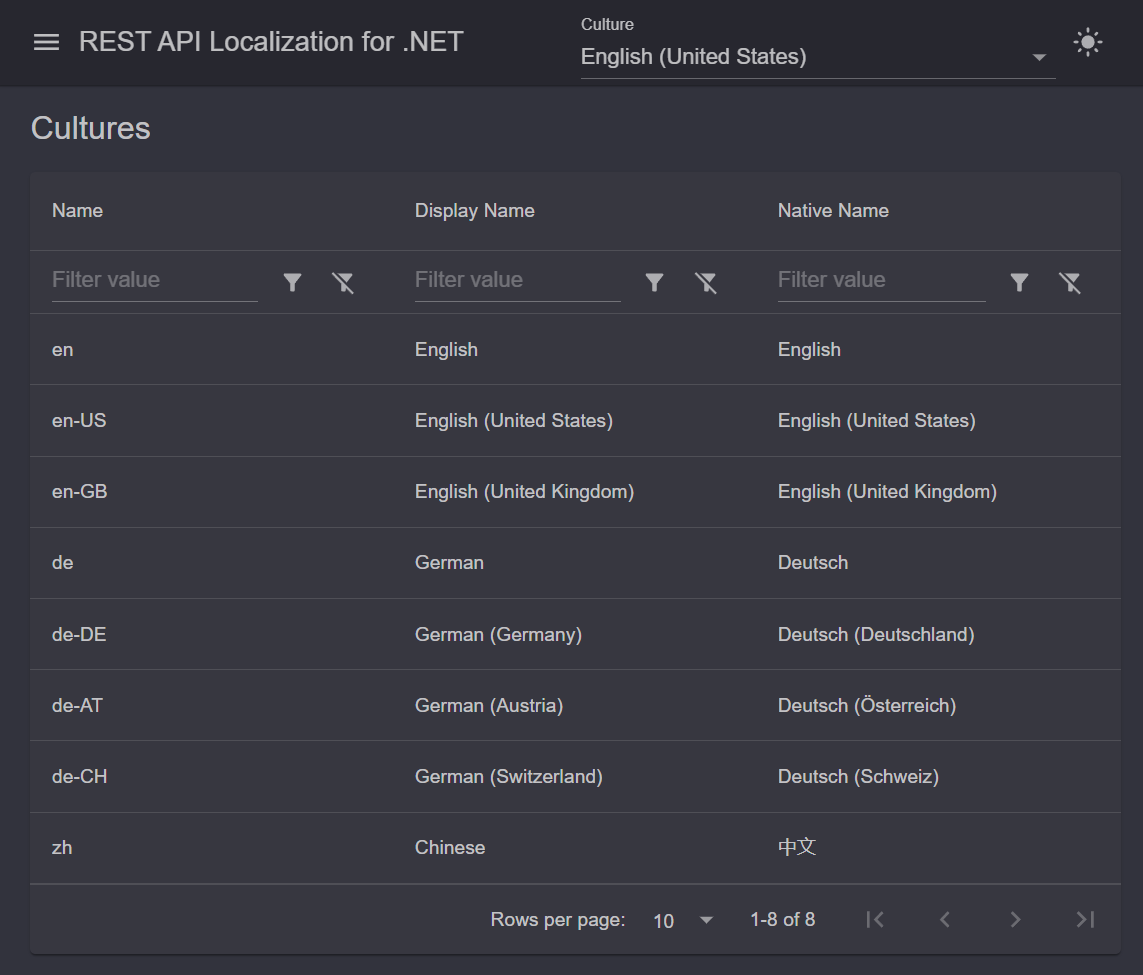Select the 'de' name cell
This screenshot has height=975, width=1143.
[x=63, y=563]
